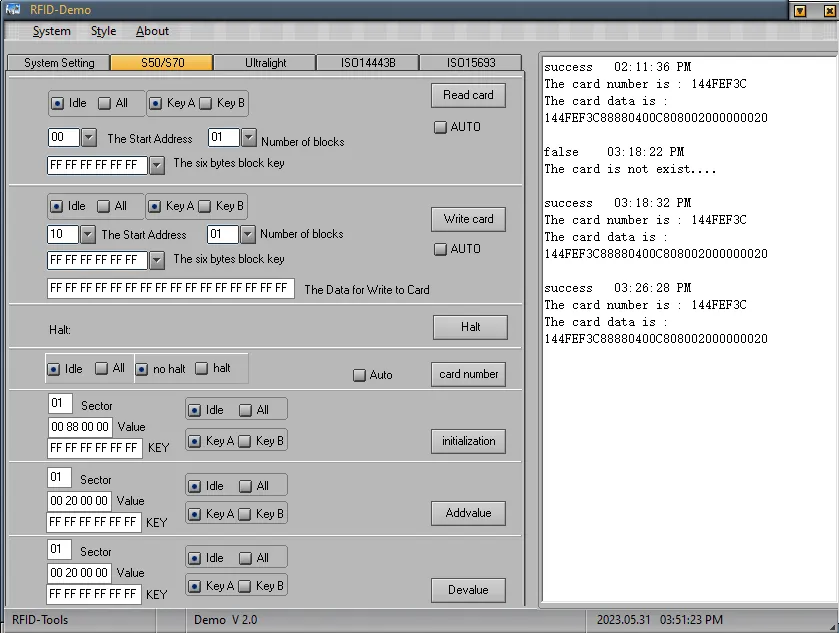Switch to the Ultralight tab
Image resolution: width=839 pixels, height=633 pixels.
(x=265, y=63)
